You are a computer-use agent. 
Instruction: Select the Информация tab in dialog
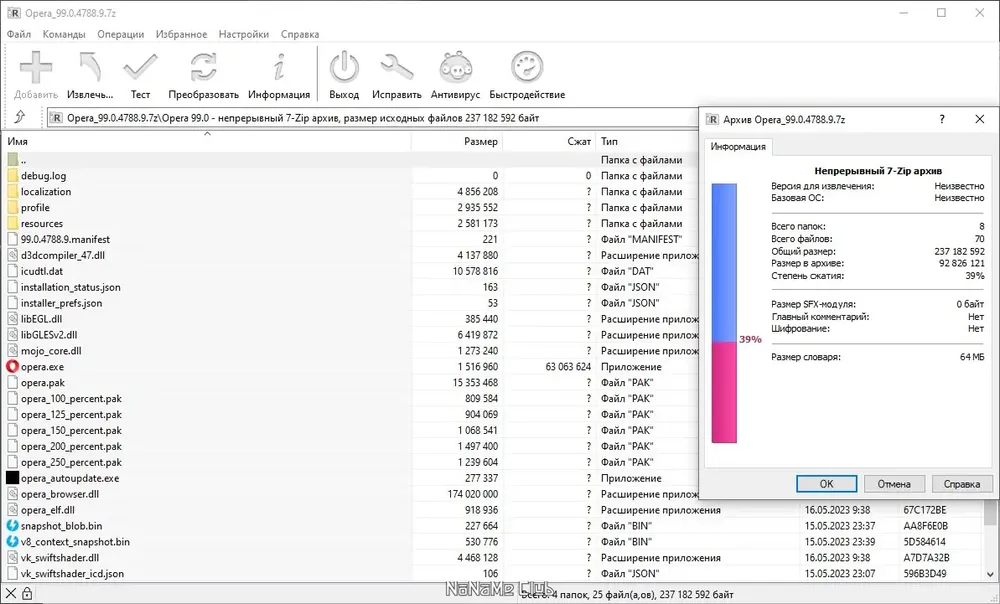[738, 147]
